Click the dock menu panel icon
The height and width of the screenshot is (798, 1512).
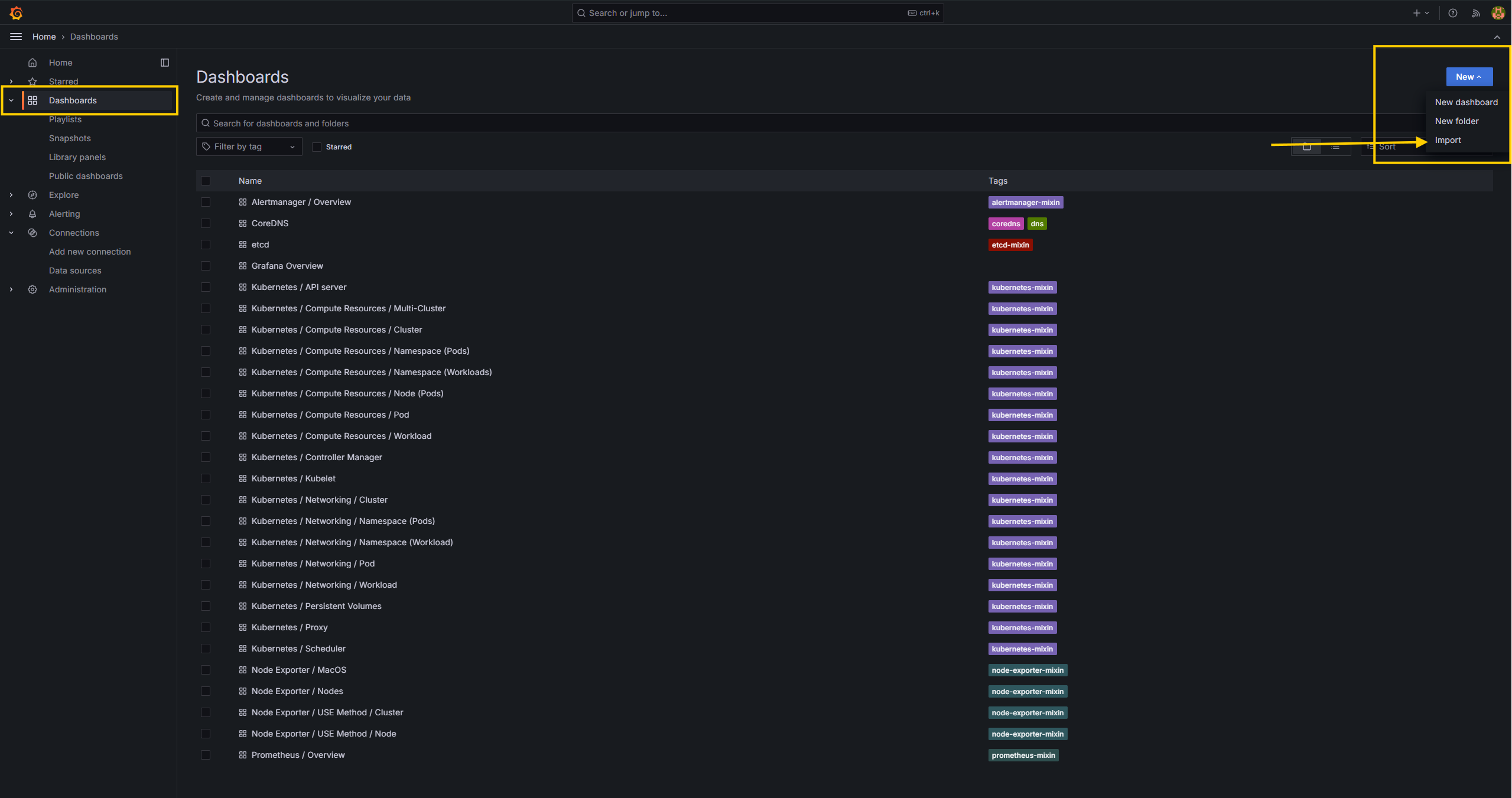click(165, 63)
